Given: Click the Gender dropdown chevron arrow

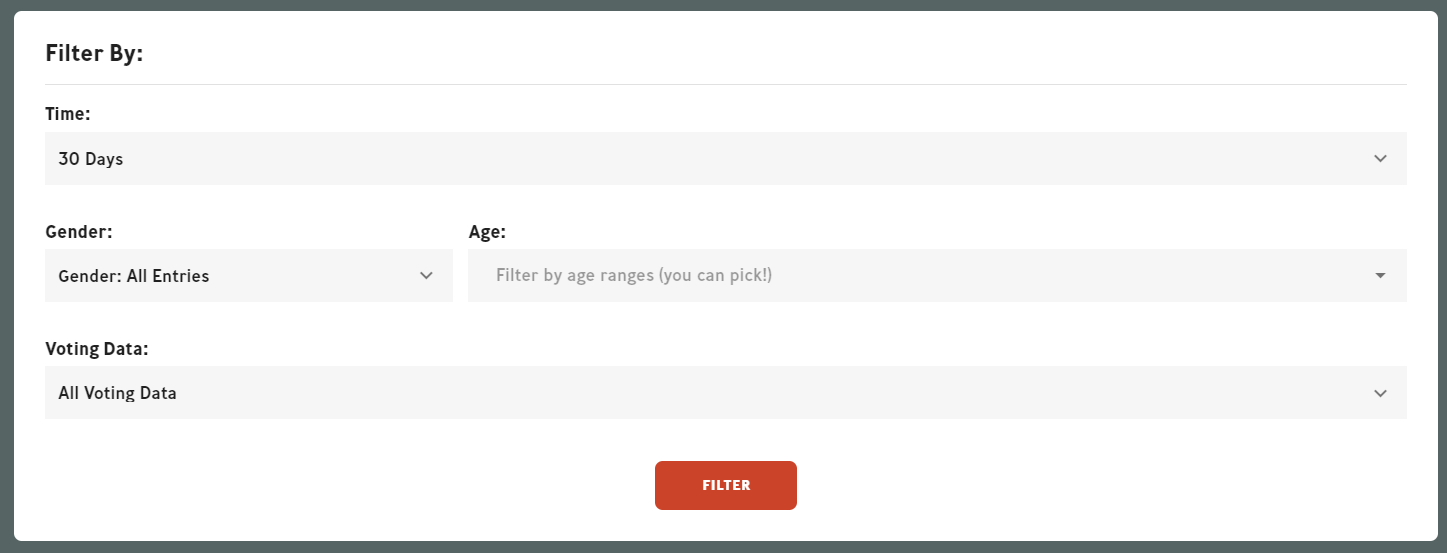Looking at the screenshot, I should (426, 276).
